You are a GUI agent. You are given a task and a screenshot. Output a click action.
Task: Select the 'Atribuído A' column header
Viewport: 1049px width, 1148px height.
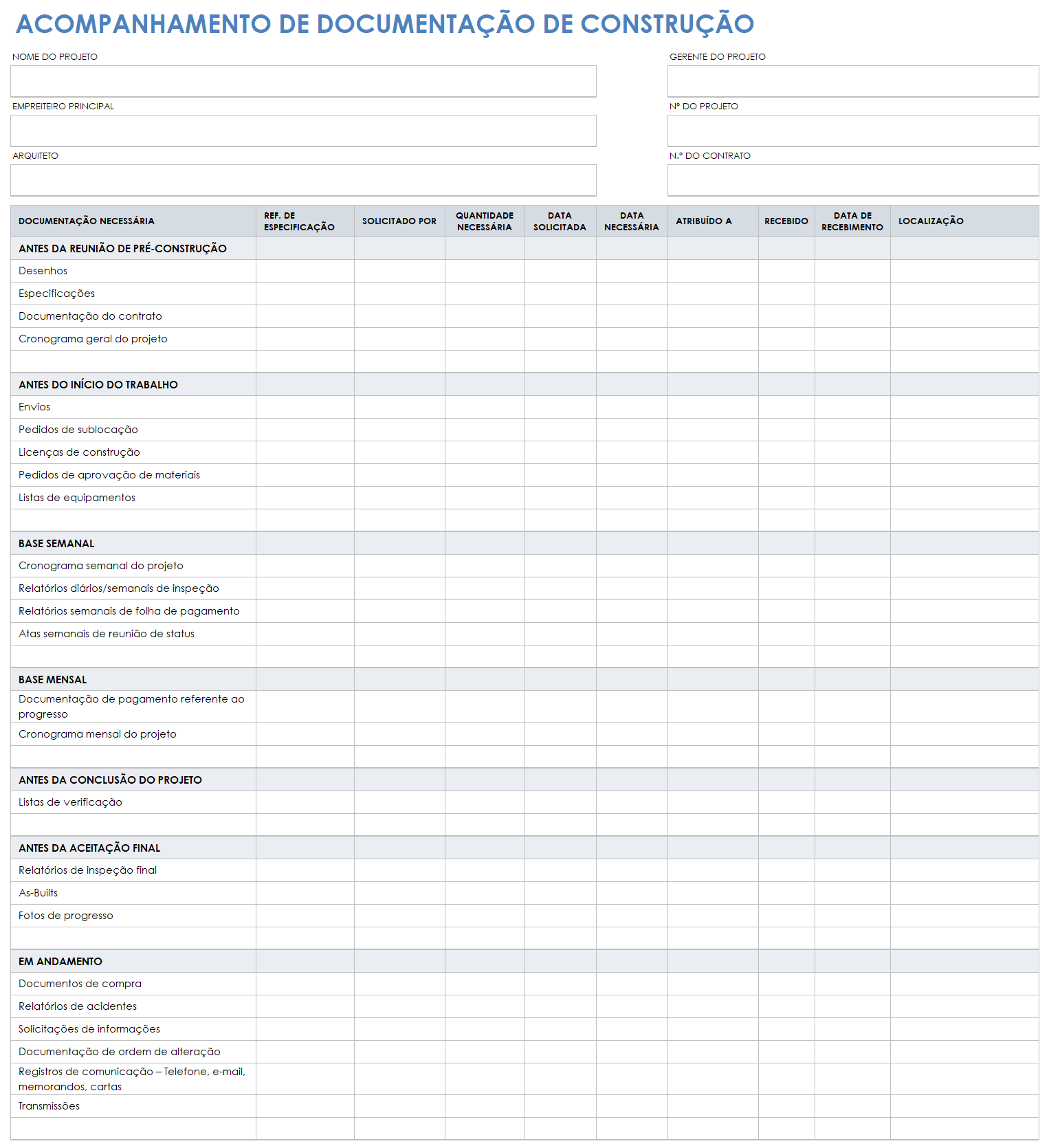[x=713, y=221]
